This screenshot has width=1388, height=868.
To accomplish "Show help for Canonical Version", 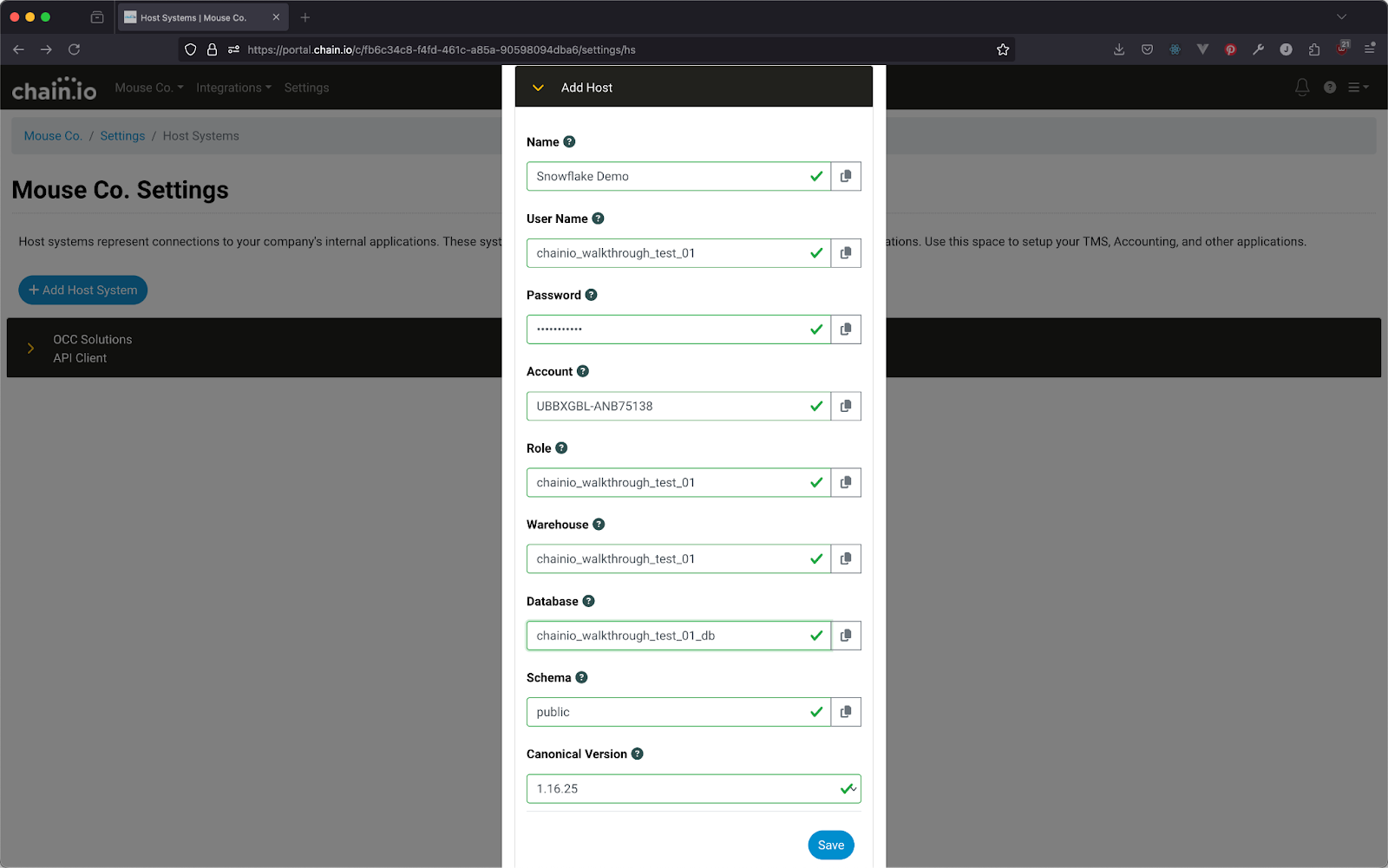I will click(637, 754).
